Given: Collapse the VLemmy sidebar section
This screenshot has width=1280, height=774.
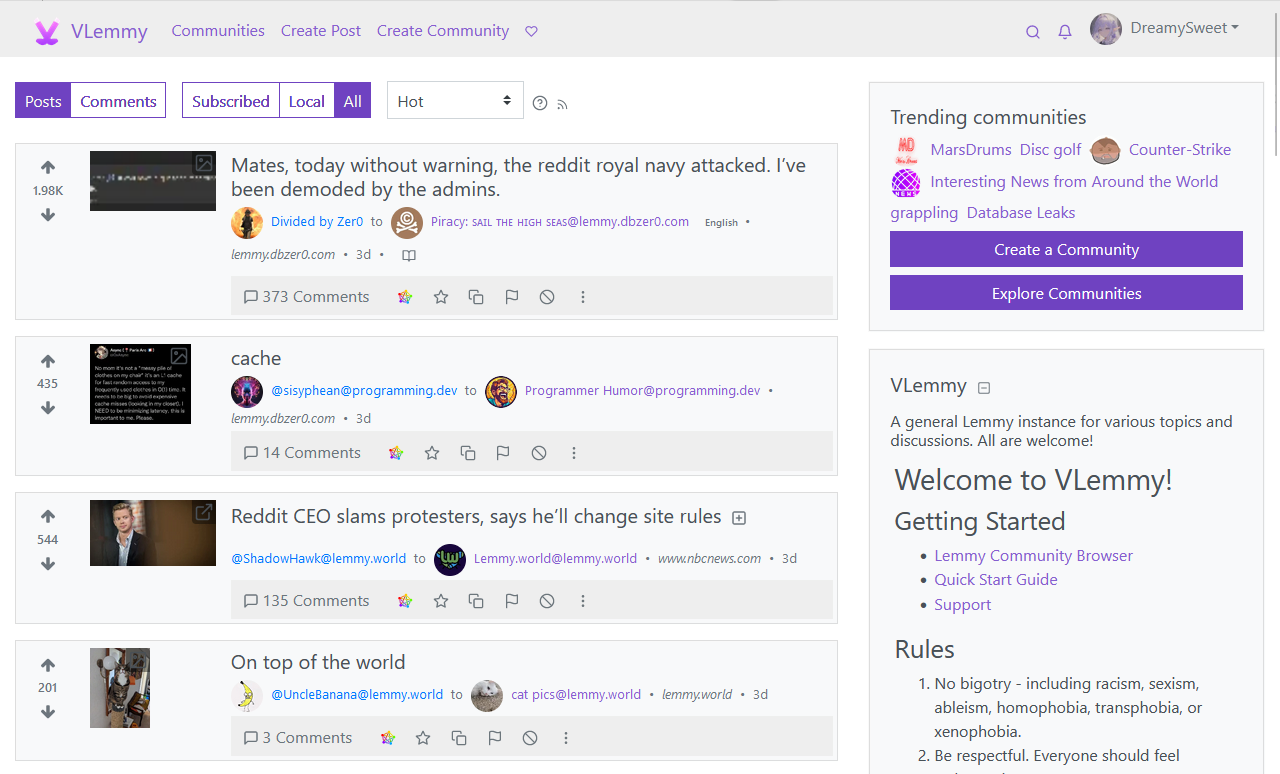Looking at the screenshot, I should 984,388.
